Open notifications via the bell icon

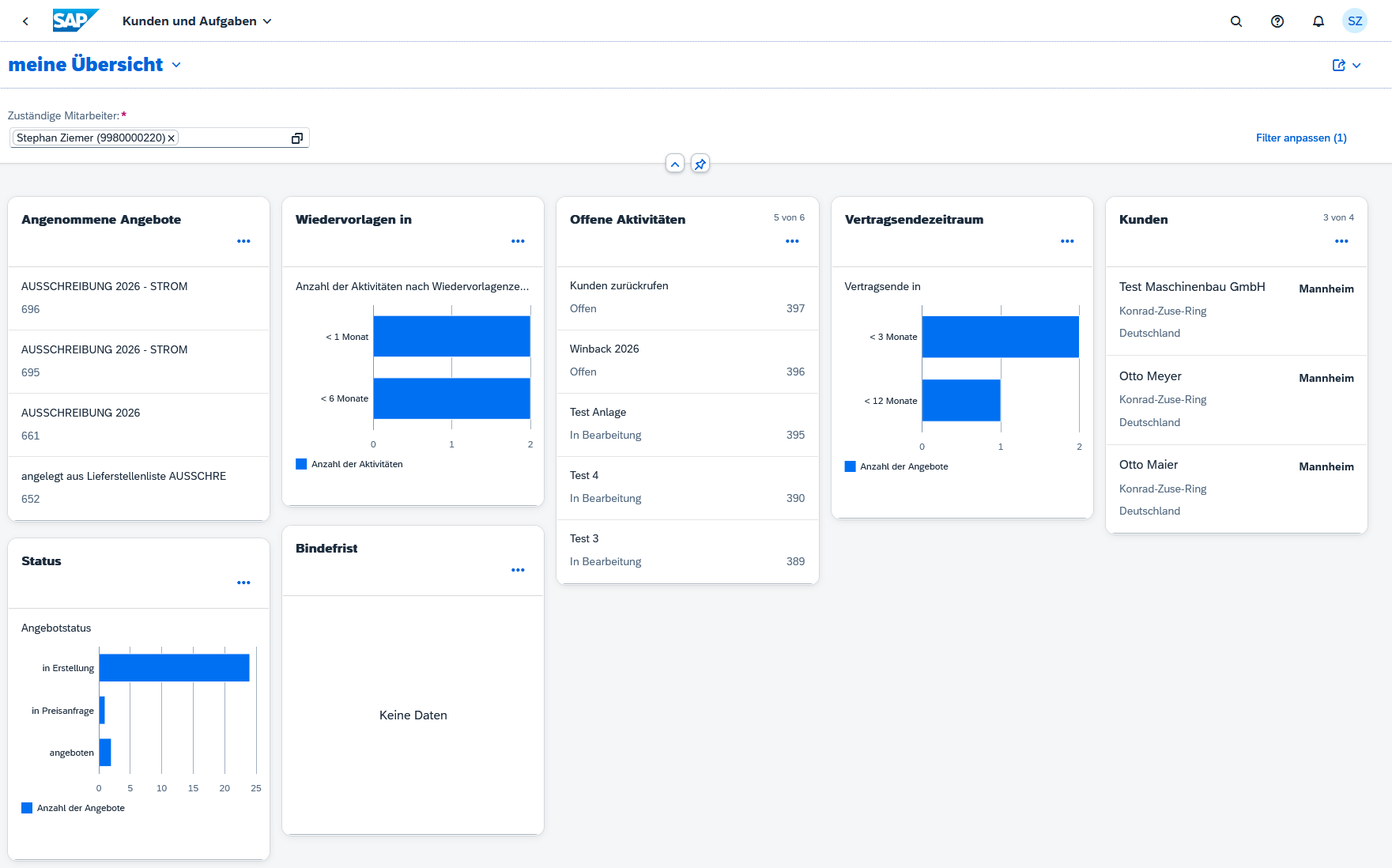click(x=1318, y=21)
